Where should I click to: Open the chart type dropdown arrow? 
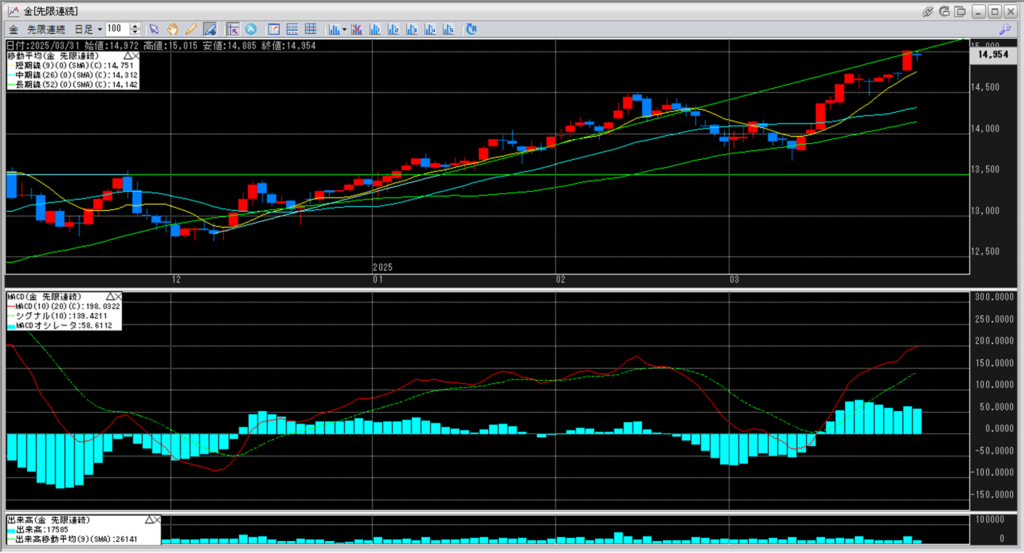[x=344, y=29]
